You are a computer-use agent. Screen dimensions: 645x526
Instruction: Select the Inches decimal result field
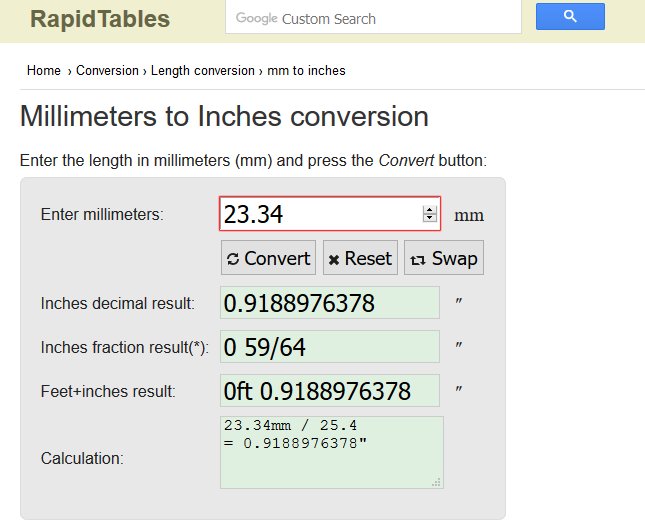click(330, 303)
